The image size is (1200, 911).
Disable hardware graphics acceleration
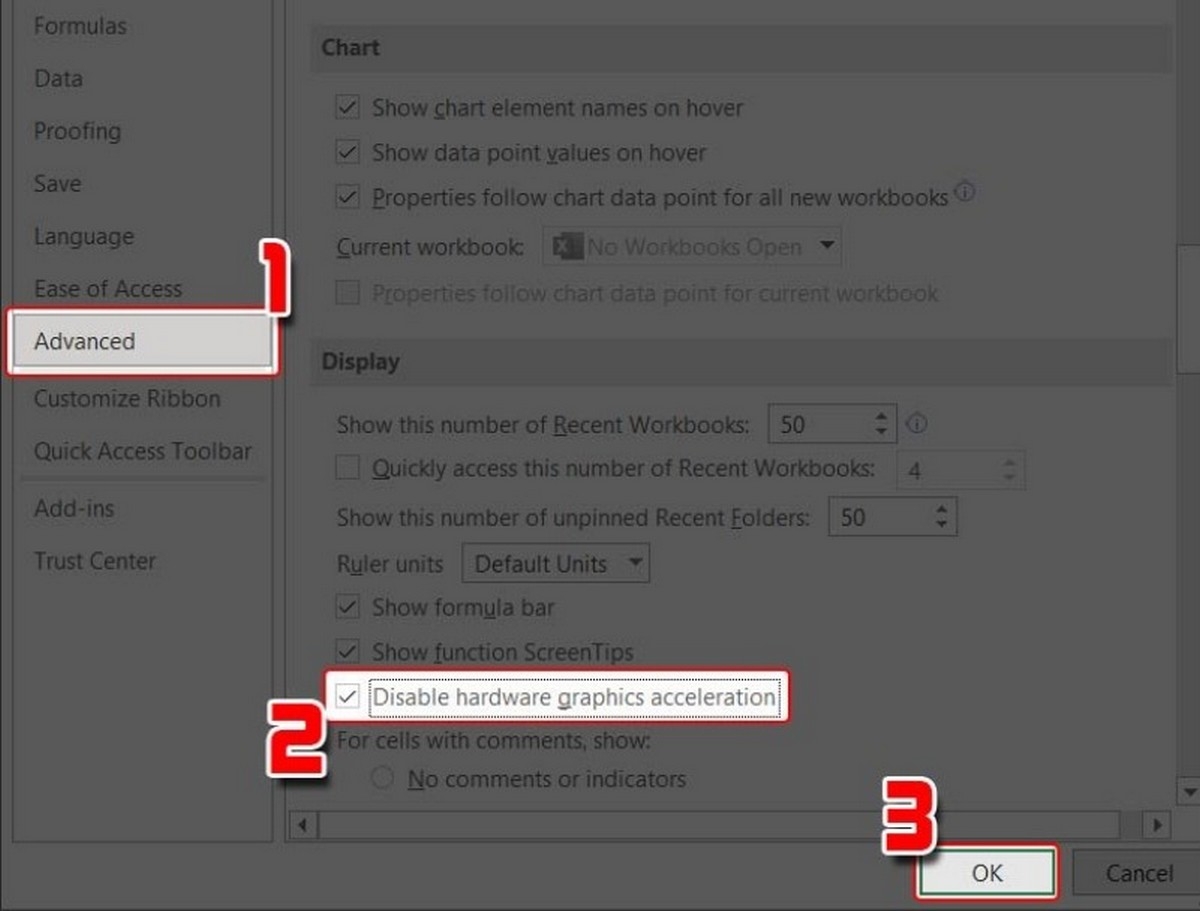(347, 696)
